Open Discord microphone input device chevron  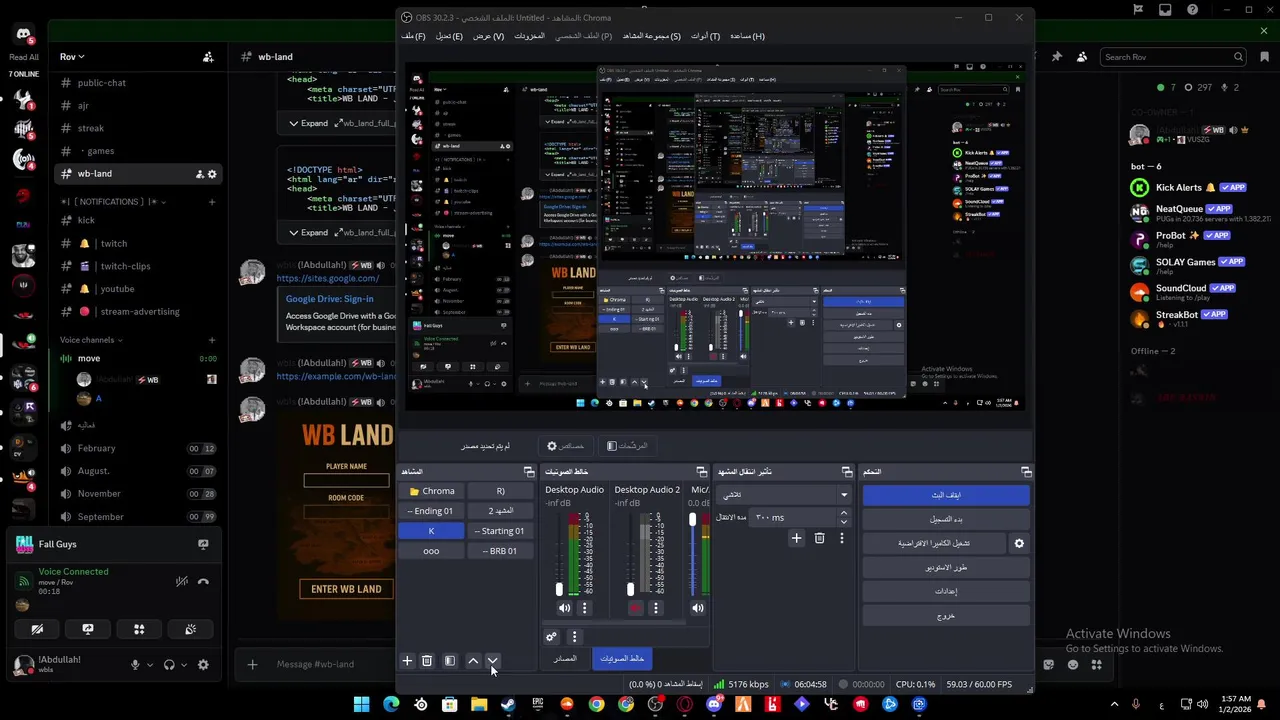coord(150,664)
